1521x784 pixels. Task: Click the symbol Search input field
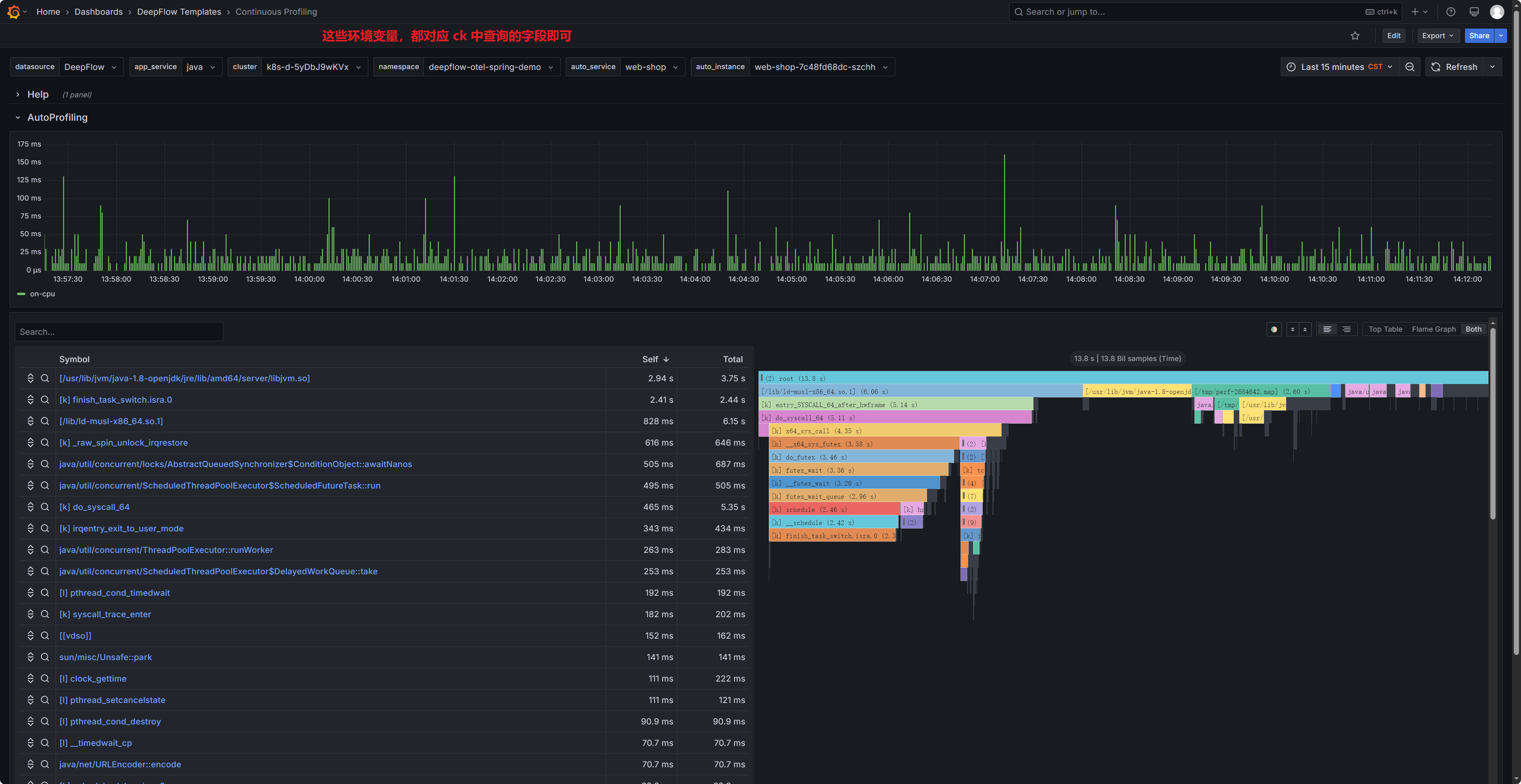pyautogui.click(x=119, y=332)
